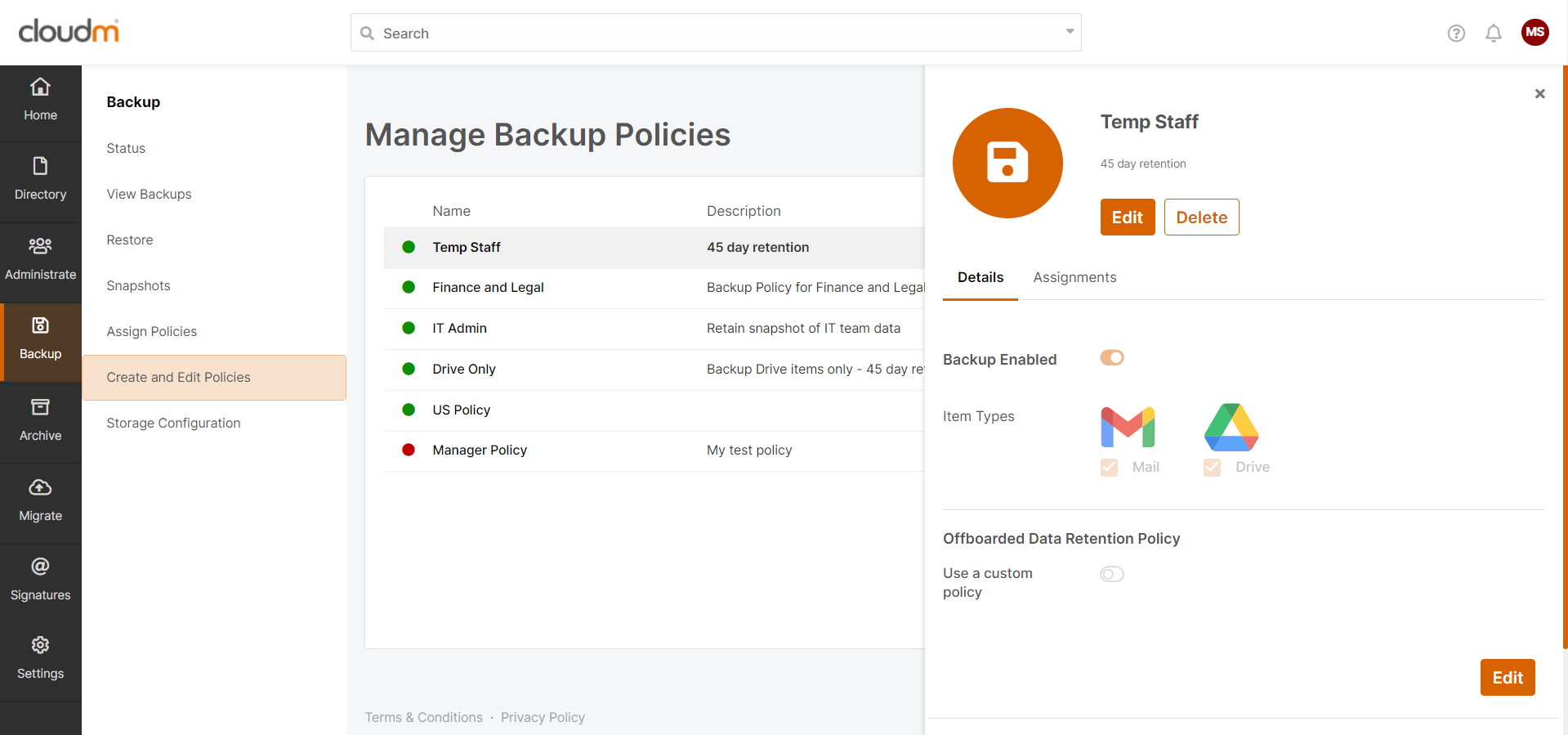1568x735 pixels.
Task: Click into the Search field
Action: (711, 34)
